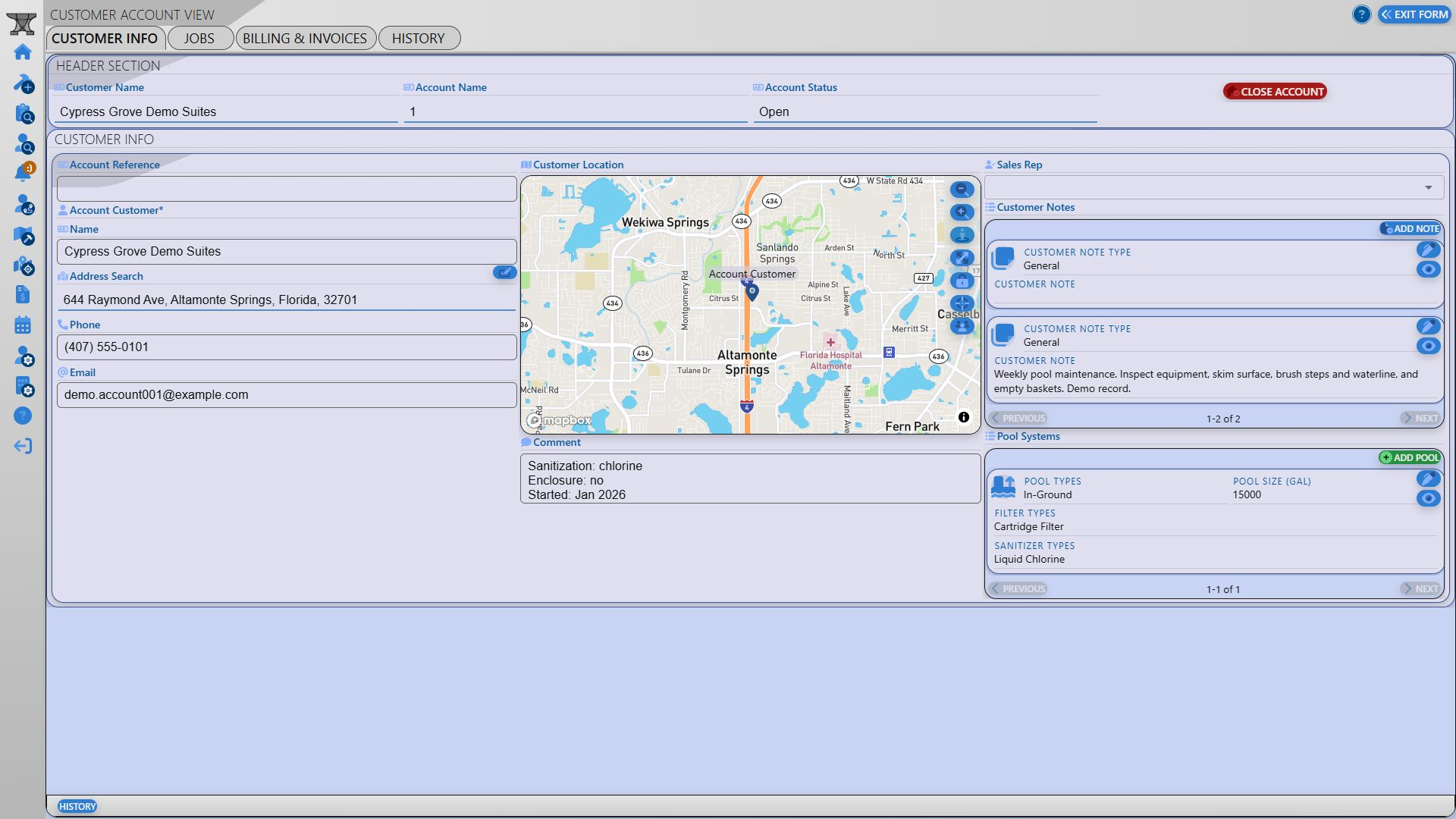The width and height of the screenshot is (1456, 819).
Task: Edit the In-Ground pool system
Action: (1428, 479)
